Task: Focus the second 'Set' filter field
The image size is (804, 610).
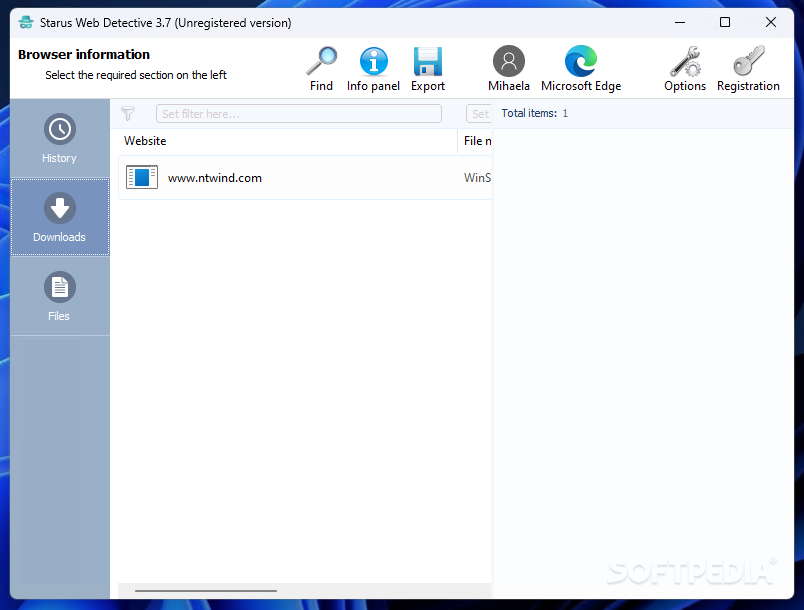Action: click(x=478, y=114)
